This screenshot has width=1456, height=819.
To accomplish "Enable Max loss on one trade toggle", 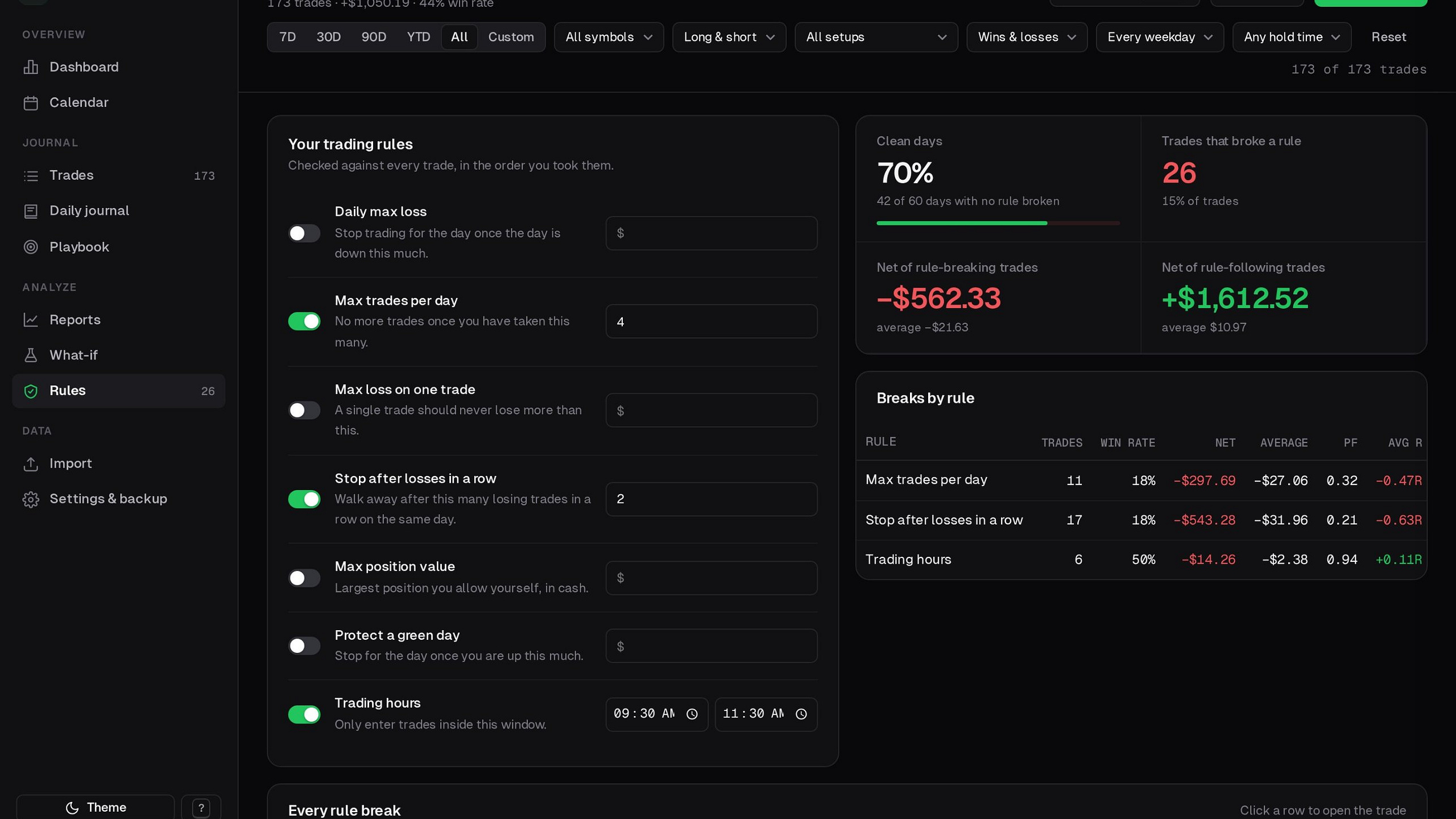I will (x=304, y=410).
